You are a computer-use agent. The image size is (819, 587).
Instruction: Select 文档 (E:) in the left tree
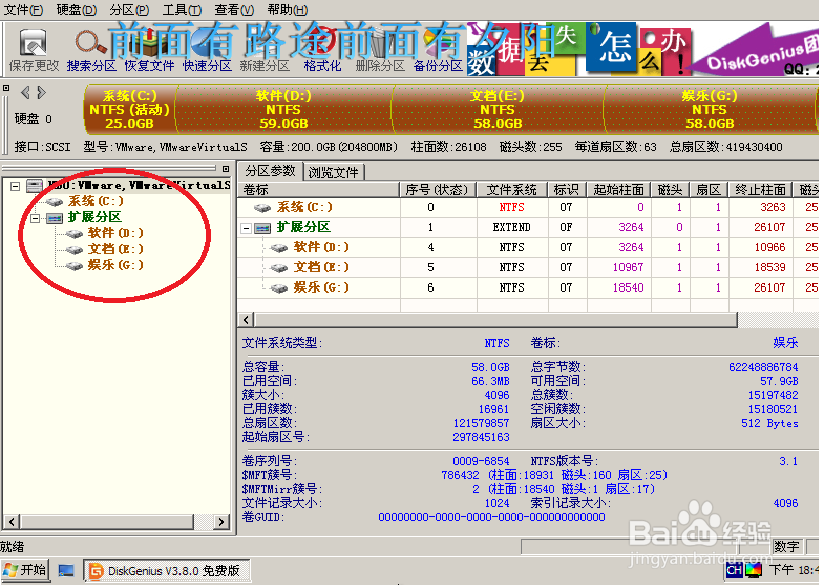pos(115,249)
